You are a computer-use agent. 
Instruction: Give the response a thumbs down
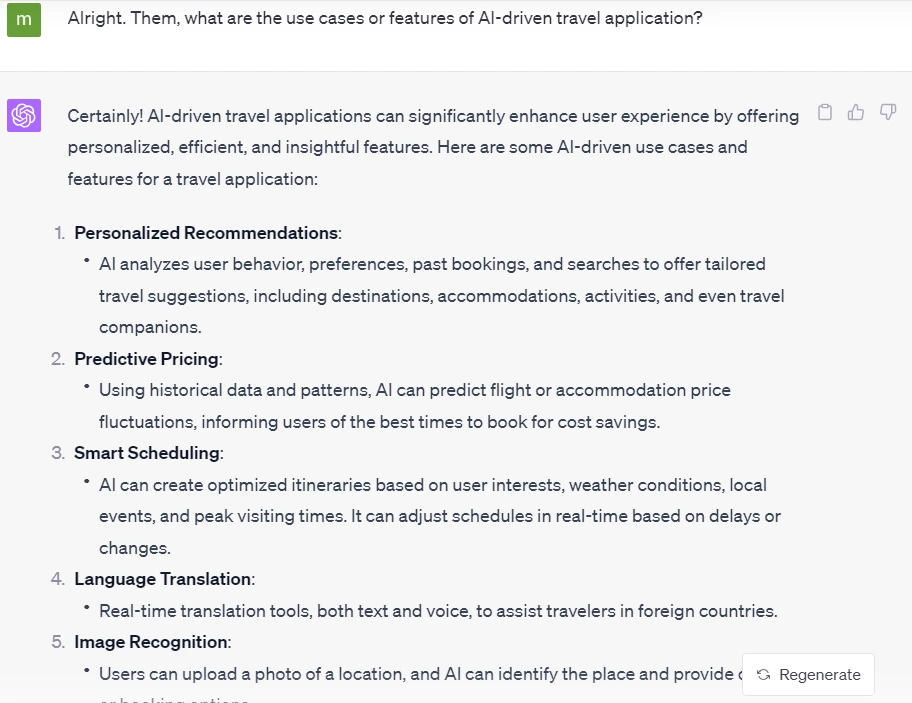coord(888,112)
